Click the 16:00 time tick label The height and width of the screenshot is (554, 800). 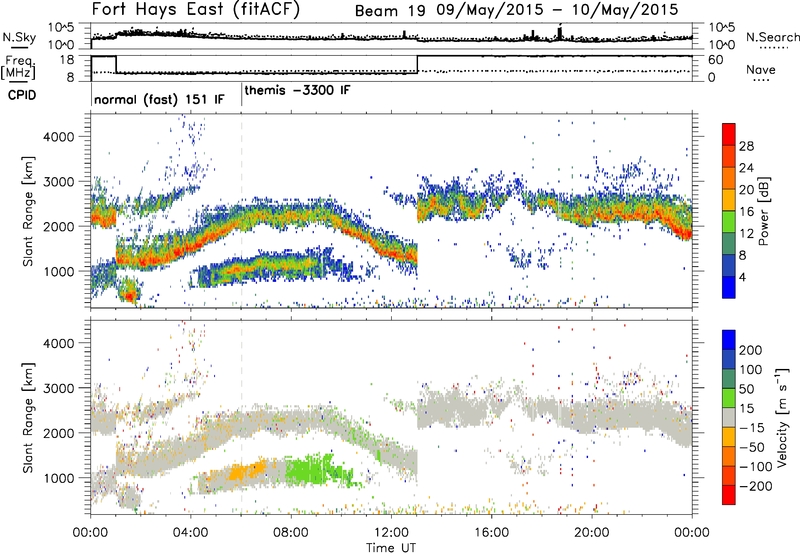coord(491,533)
